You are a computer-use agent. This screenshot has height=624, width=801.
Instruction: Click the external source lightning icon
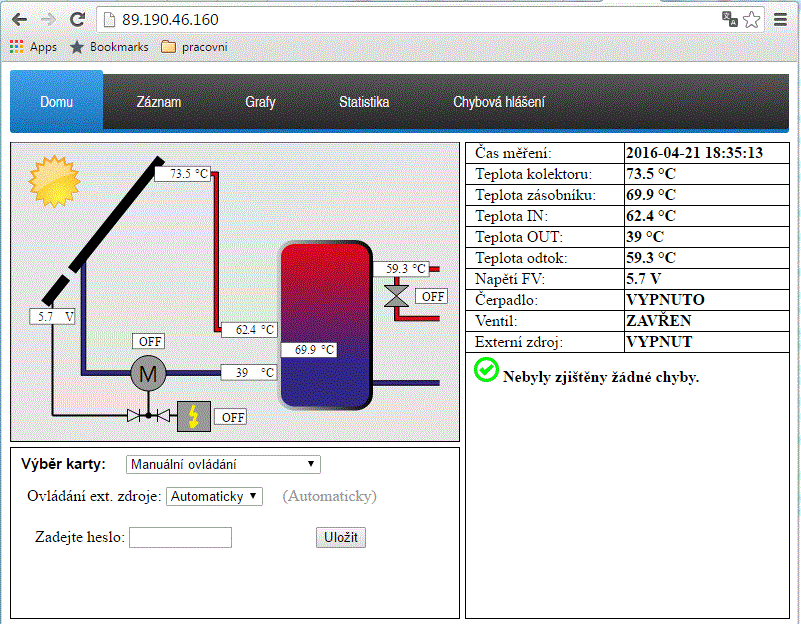click(x=194, y=416)
